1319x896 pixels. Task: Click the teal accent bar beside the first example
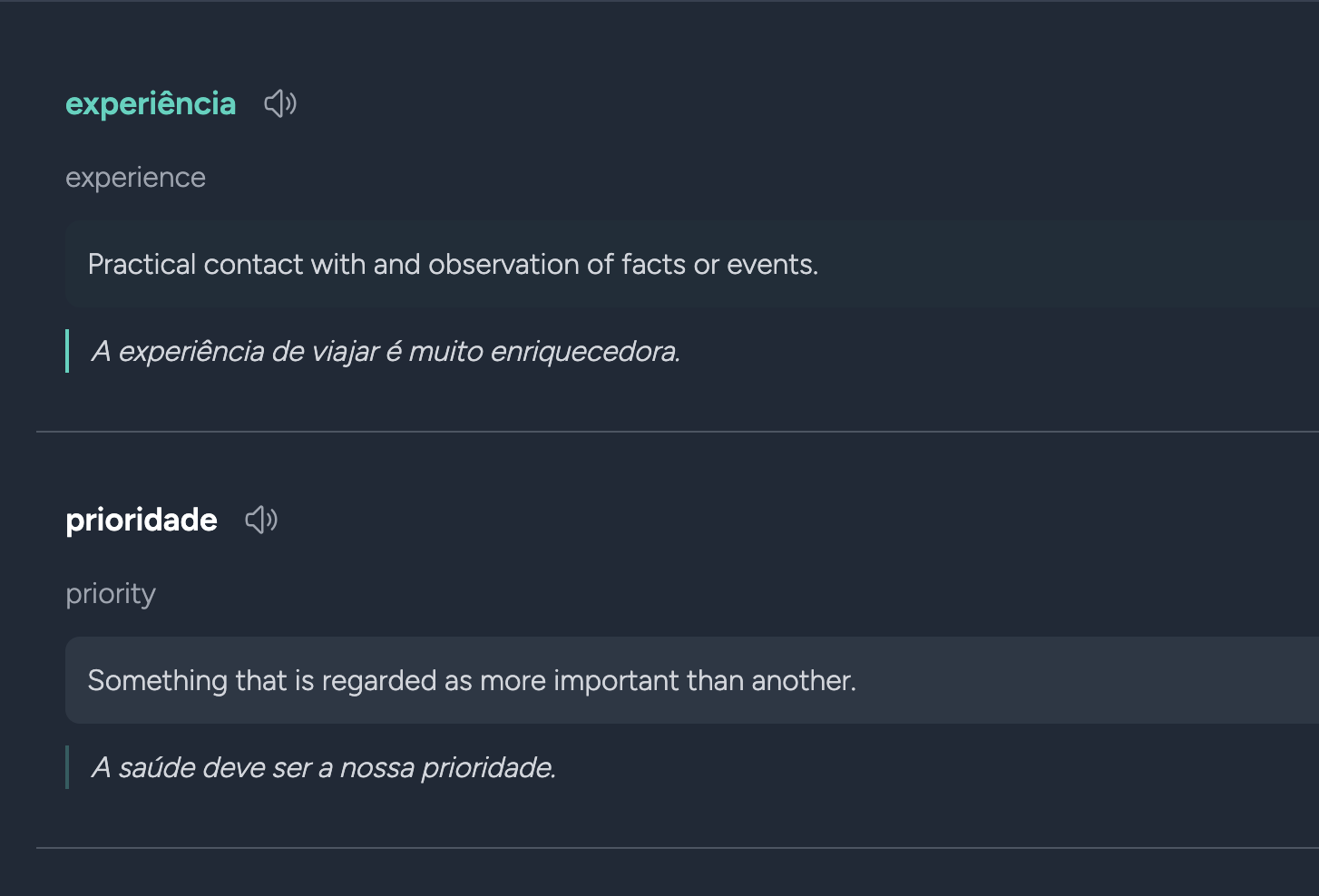coord(67,351)
